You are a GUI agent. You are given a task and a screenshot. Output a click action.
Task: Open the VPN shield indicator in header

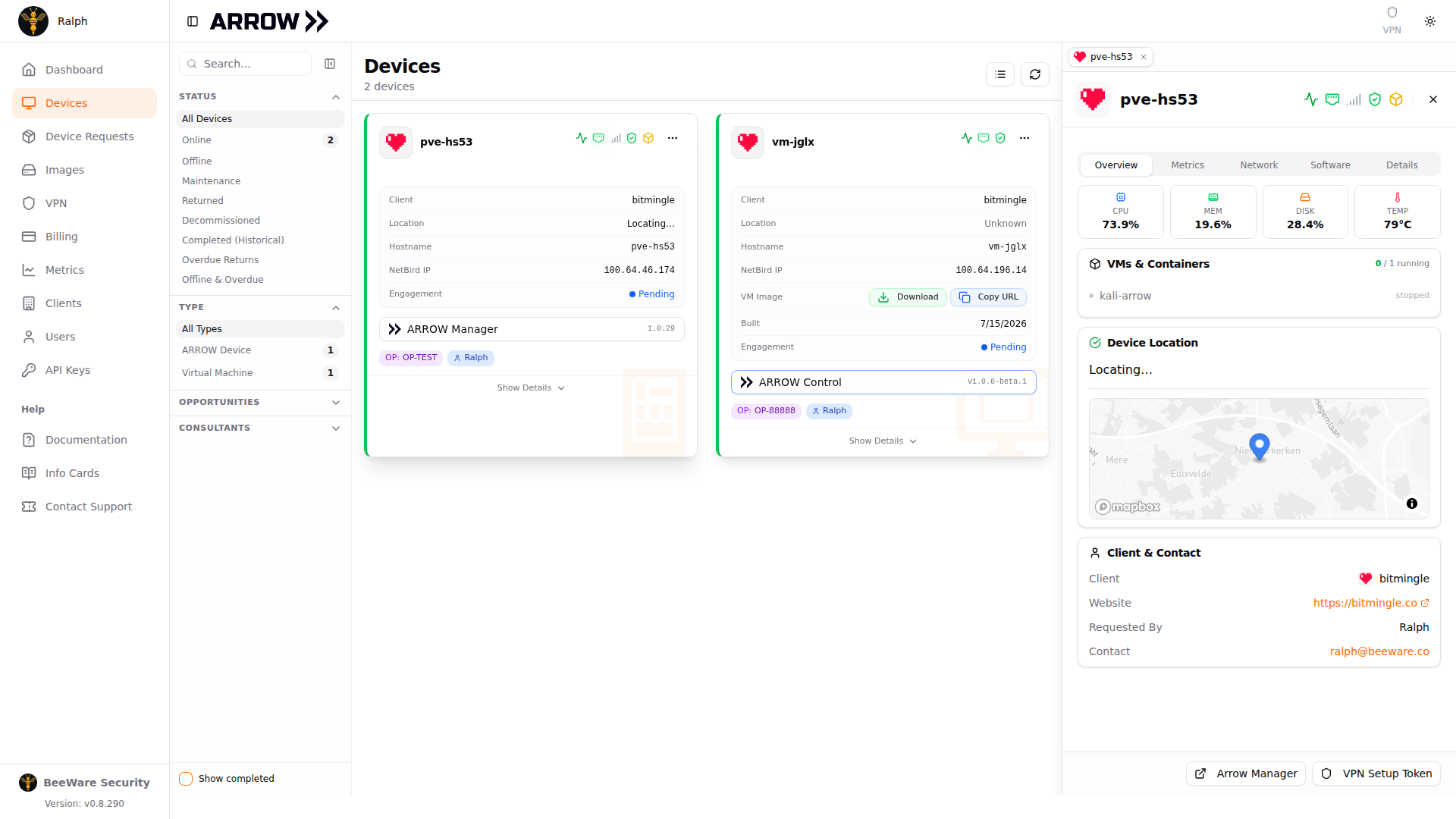tap(1392, 20)
